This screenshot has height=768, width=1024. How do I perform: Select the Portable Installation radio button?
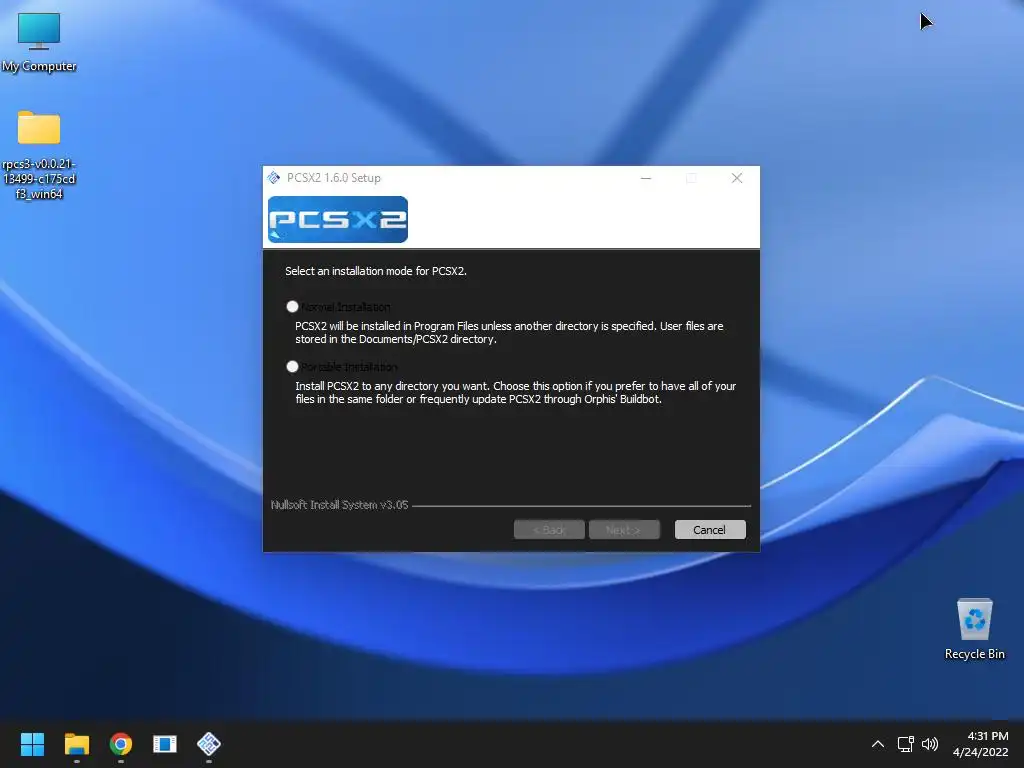coord(292,366)
